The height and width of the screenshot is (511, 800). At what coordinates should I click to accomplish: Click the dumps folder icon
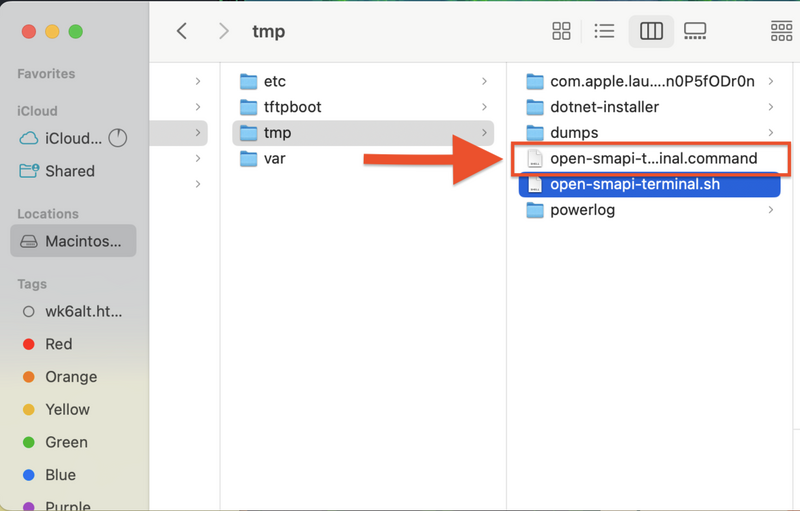pyautogui.click(x=535, y=133)
